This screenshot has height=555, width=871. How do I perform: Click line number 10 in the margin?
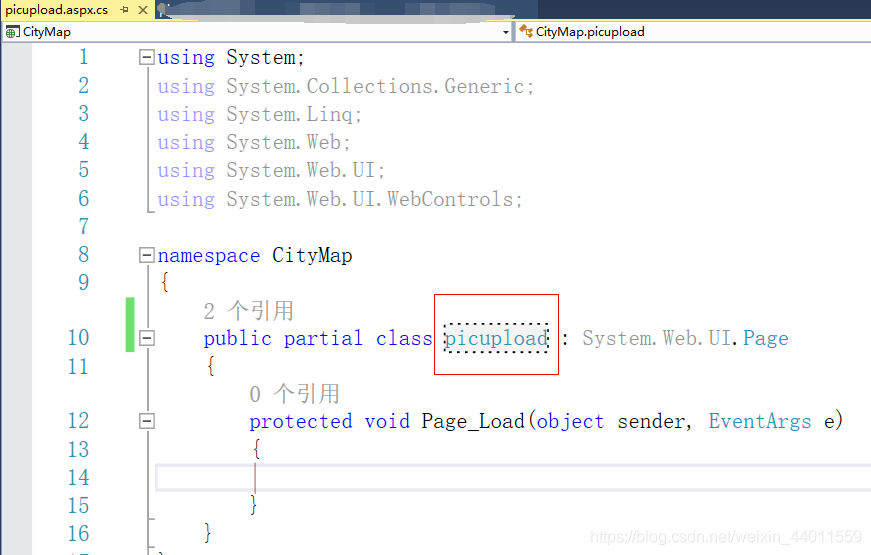(78, 338)
